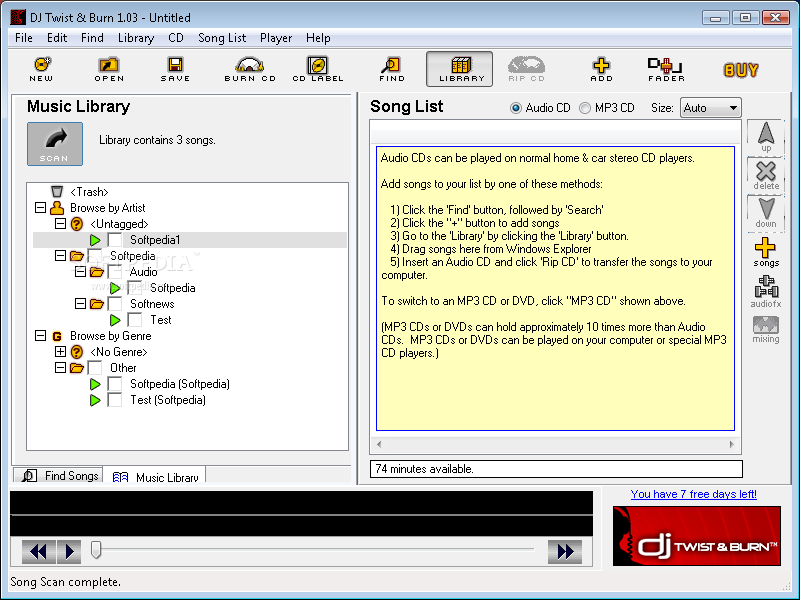The width and height of the screenshot is (800, 600).
Task: Click the song list horizontal scrollbar
Action: pyautogui.click(x=555, y=444)
